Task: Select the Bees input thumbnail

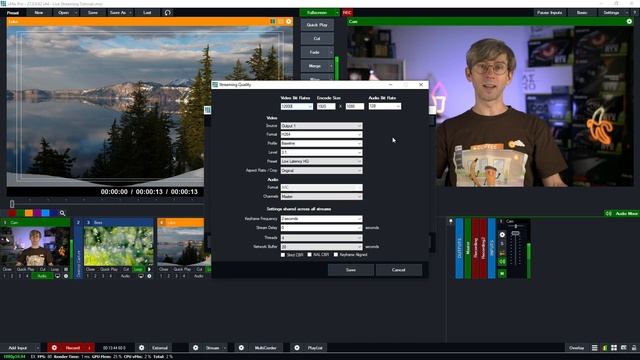Action: 118,246
